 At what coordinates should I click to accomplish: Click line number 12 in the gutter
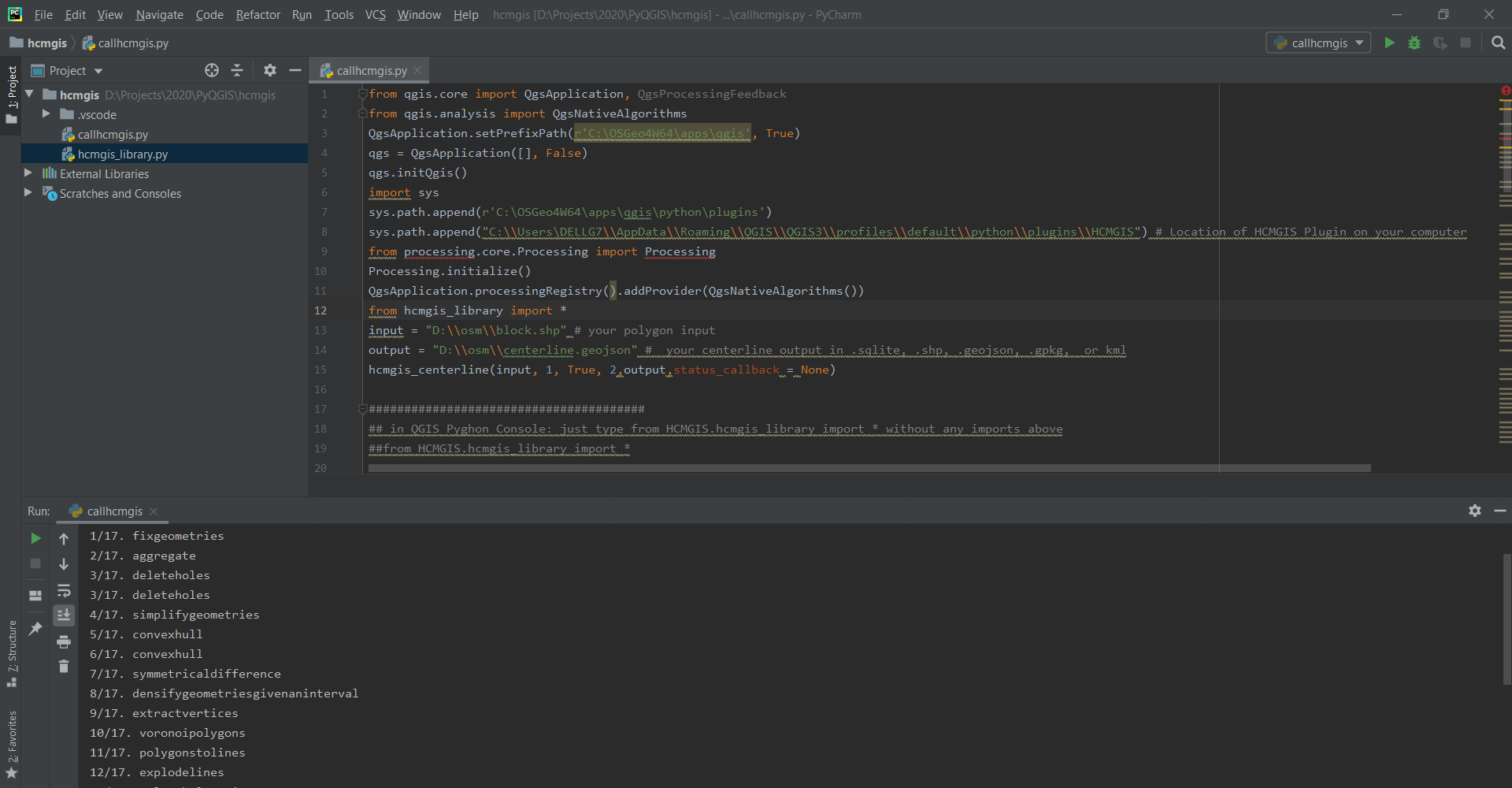[x=321, y=310]
